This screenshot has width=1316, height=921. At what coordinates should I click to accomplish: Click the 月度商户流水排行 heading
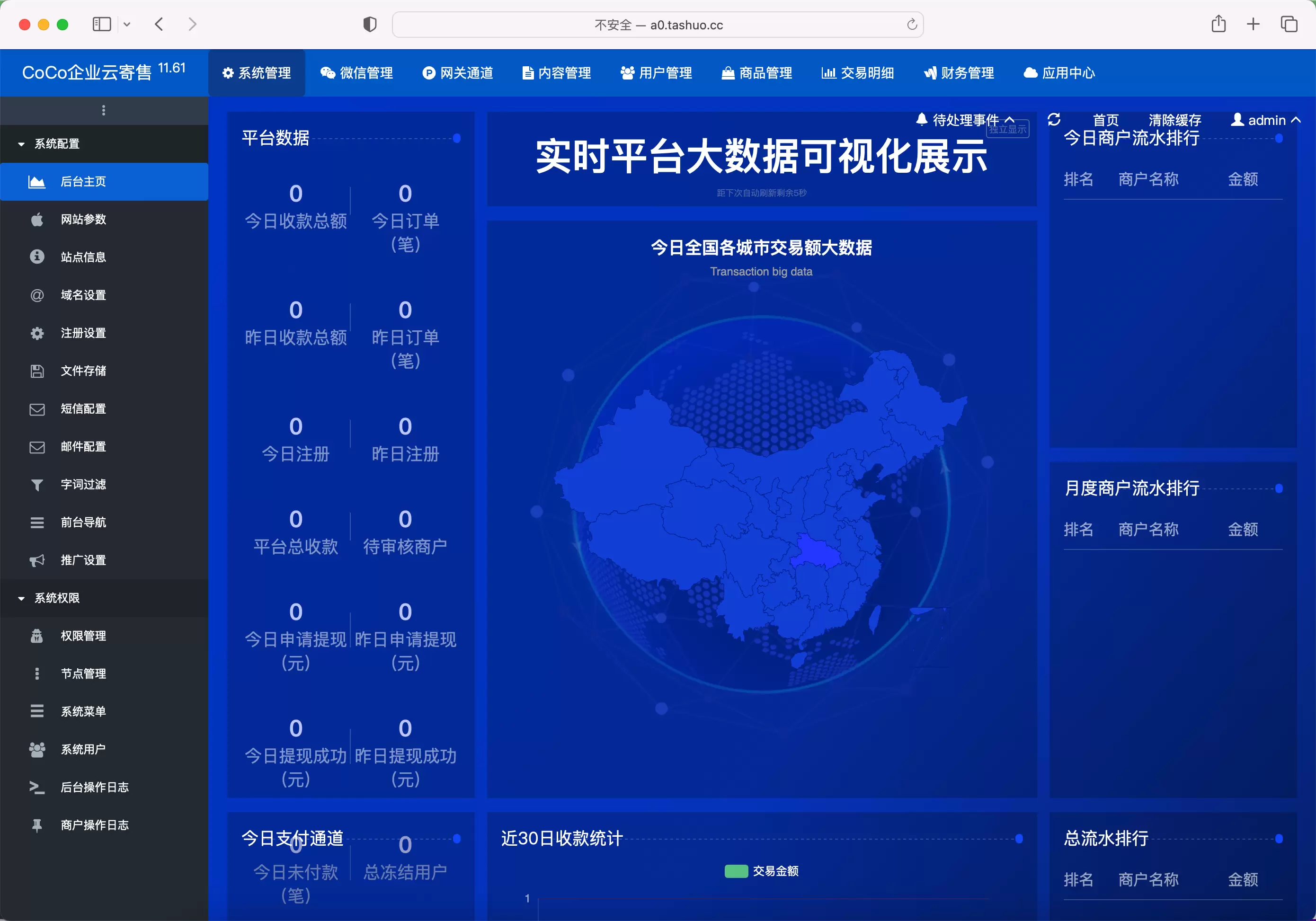[1131, 488]
